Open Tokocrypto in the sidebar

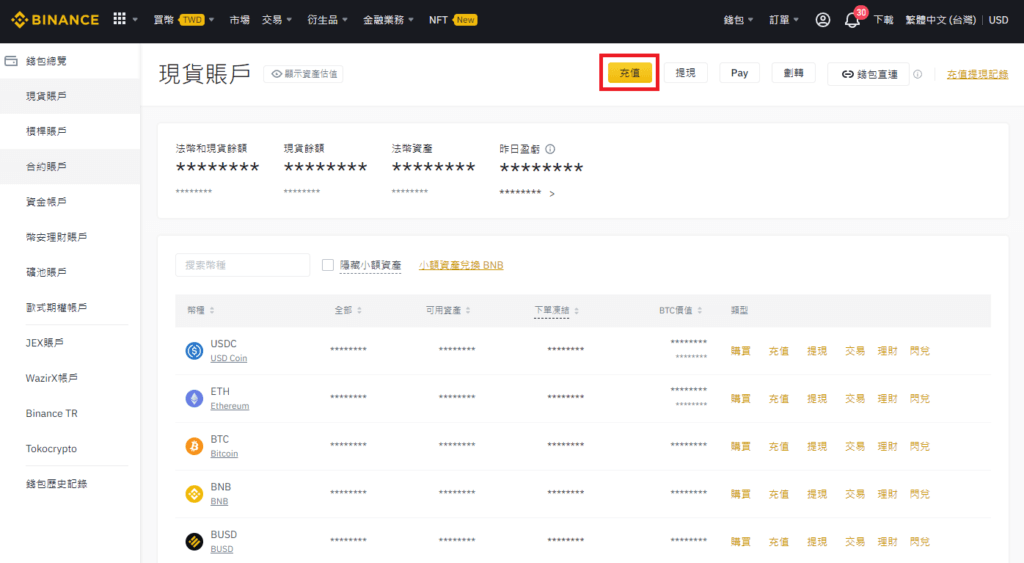pos(70,449)
